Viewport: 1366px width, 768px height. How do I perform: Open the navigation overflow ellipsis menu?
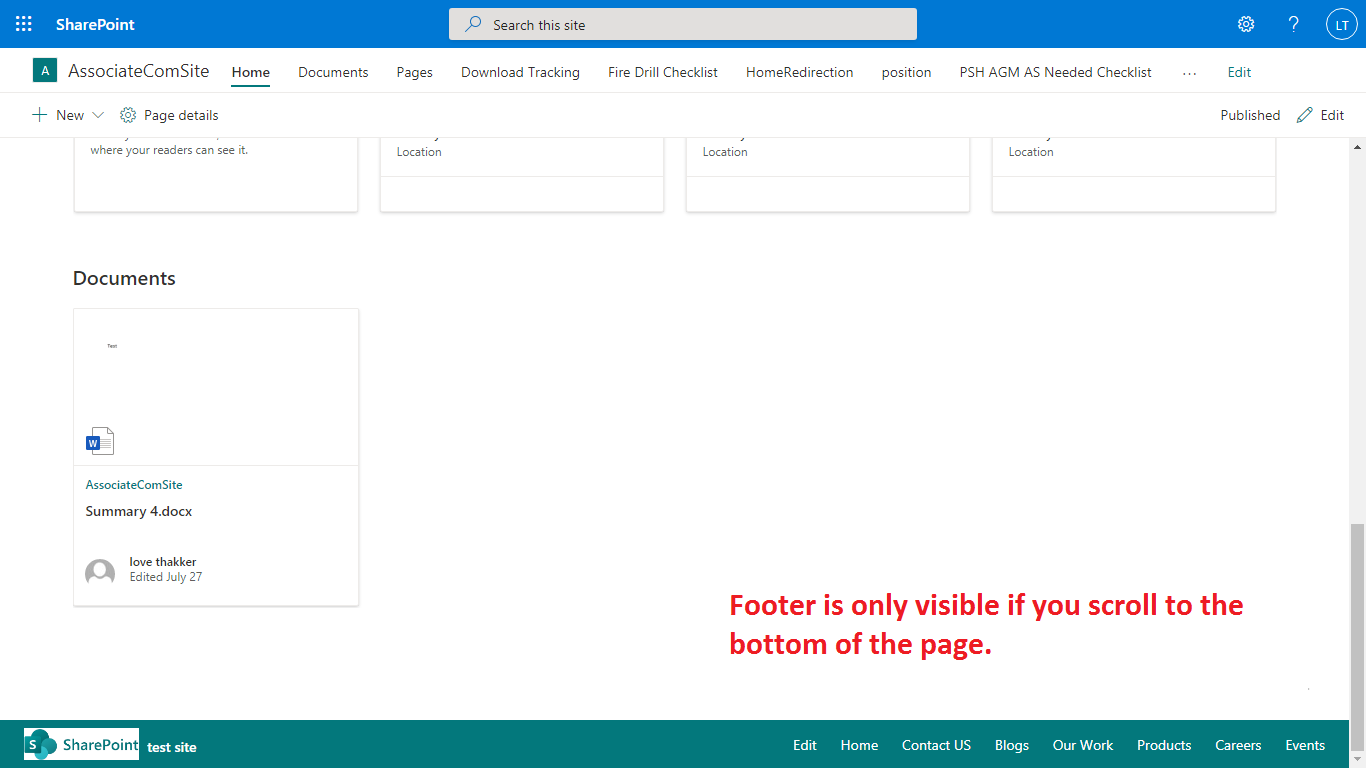point(1189,72)
